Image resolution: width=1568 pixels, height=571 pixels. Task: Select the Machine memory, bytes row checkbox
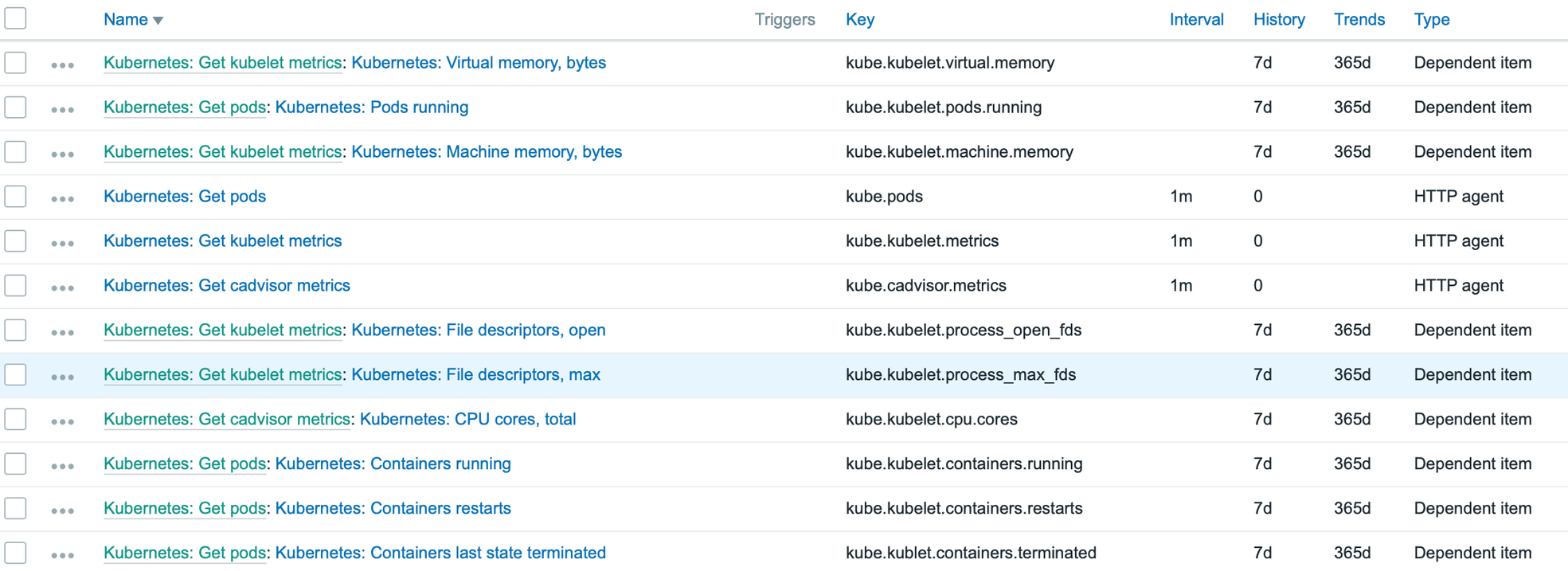(x=15, y=152)
